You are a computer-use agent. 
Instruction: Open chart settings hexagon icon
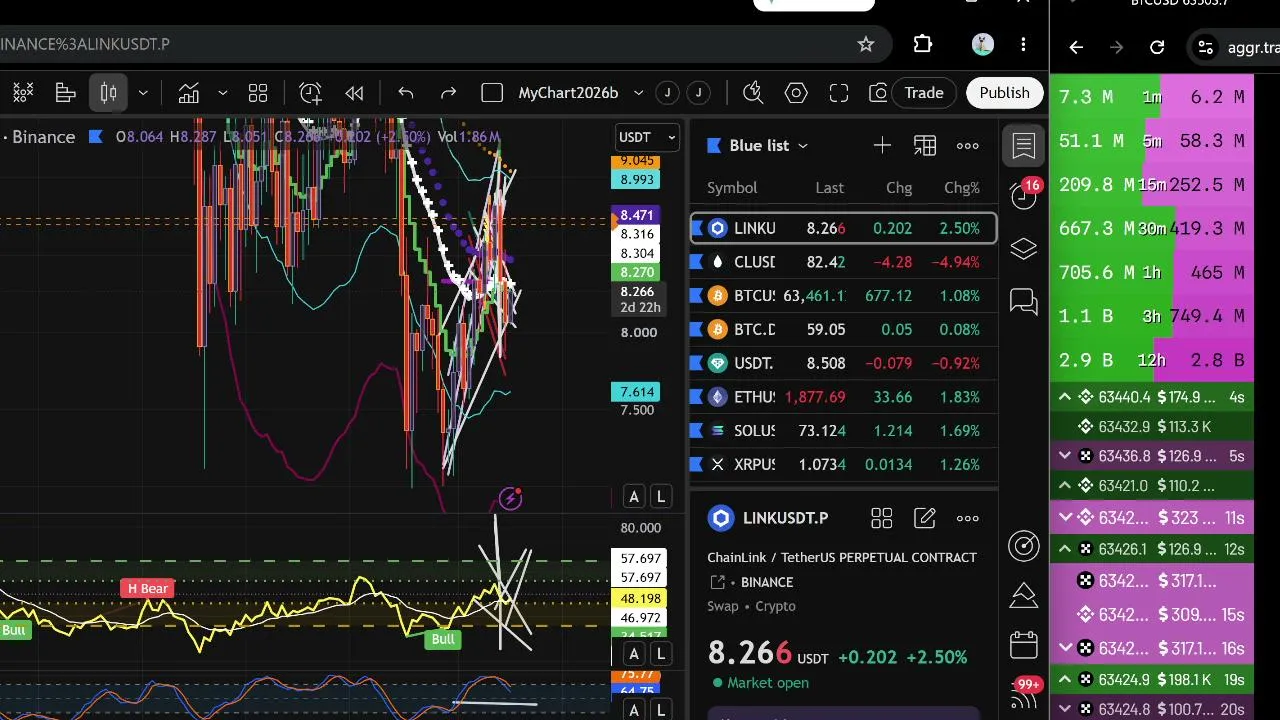[x=796, y=93]
